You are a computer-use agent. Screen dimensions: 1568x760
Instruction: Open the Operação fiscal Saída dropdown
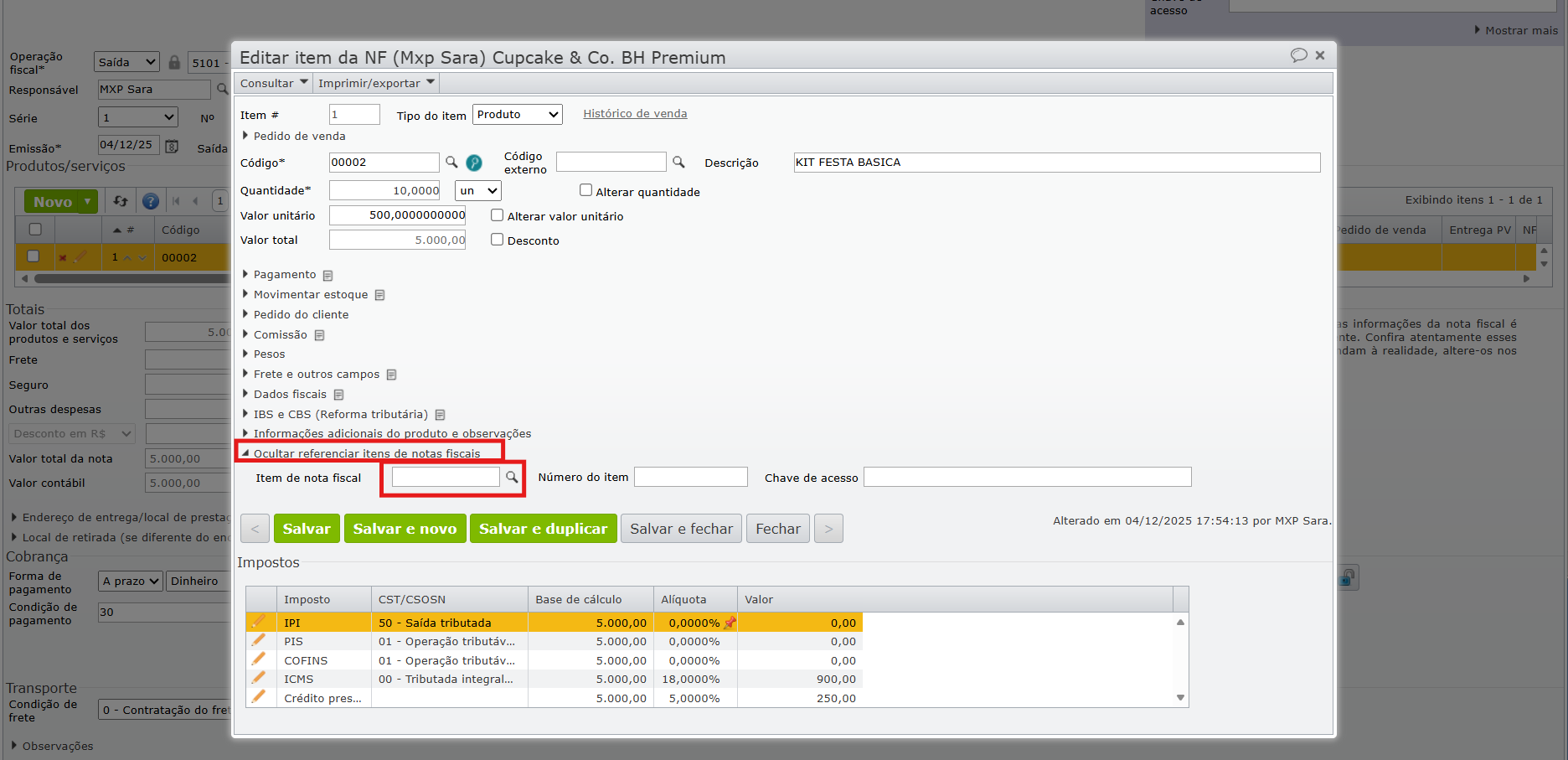[x=126, y=62]
